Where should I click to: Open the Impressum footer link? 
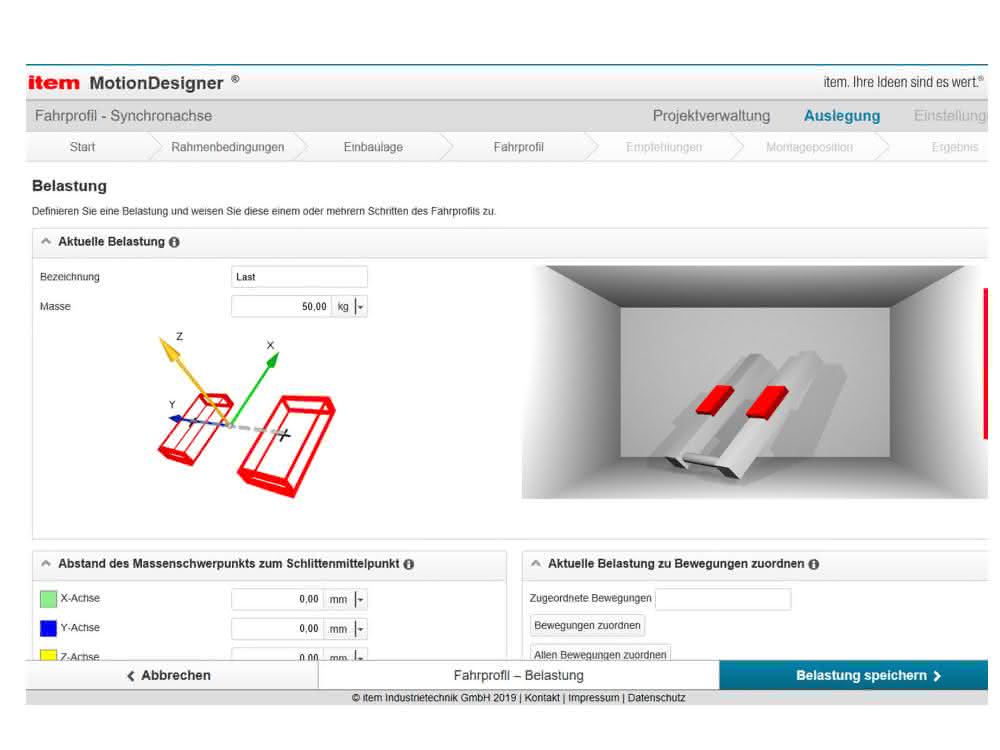click(594, 698)
